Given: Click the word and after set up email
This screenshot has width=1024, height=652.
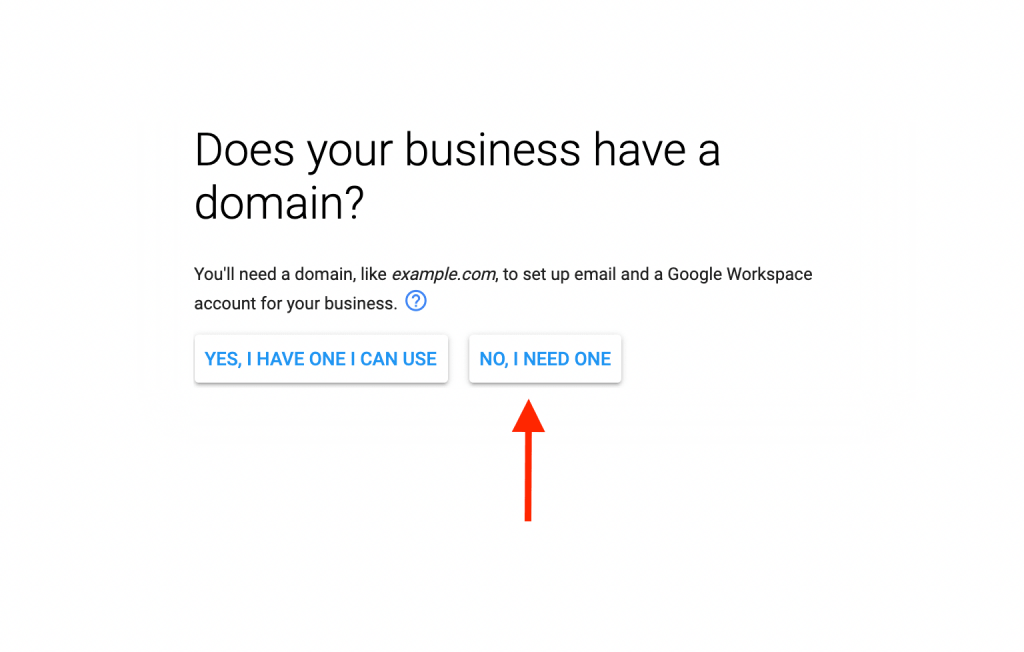Looking at the screenshot, I should 635,274.
